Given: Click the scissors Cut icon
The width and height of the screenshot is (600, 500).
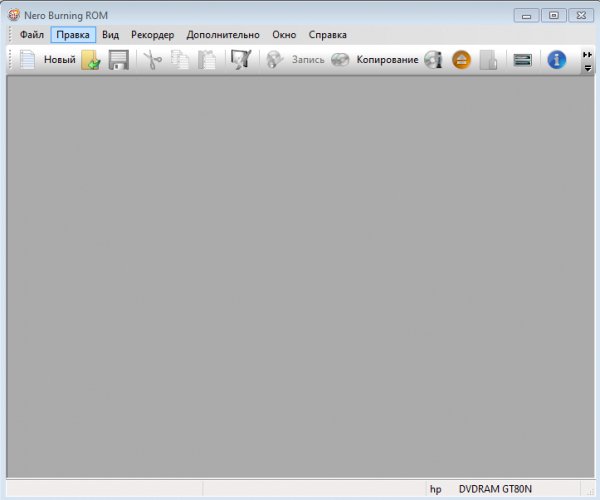Looking at the screenshot, I should point(152,60).
